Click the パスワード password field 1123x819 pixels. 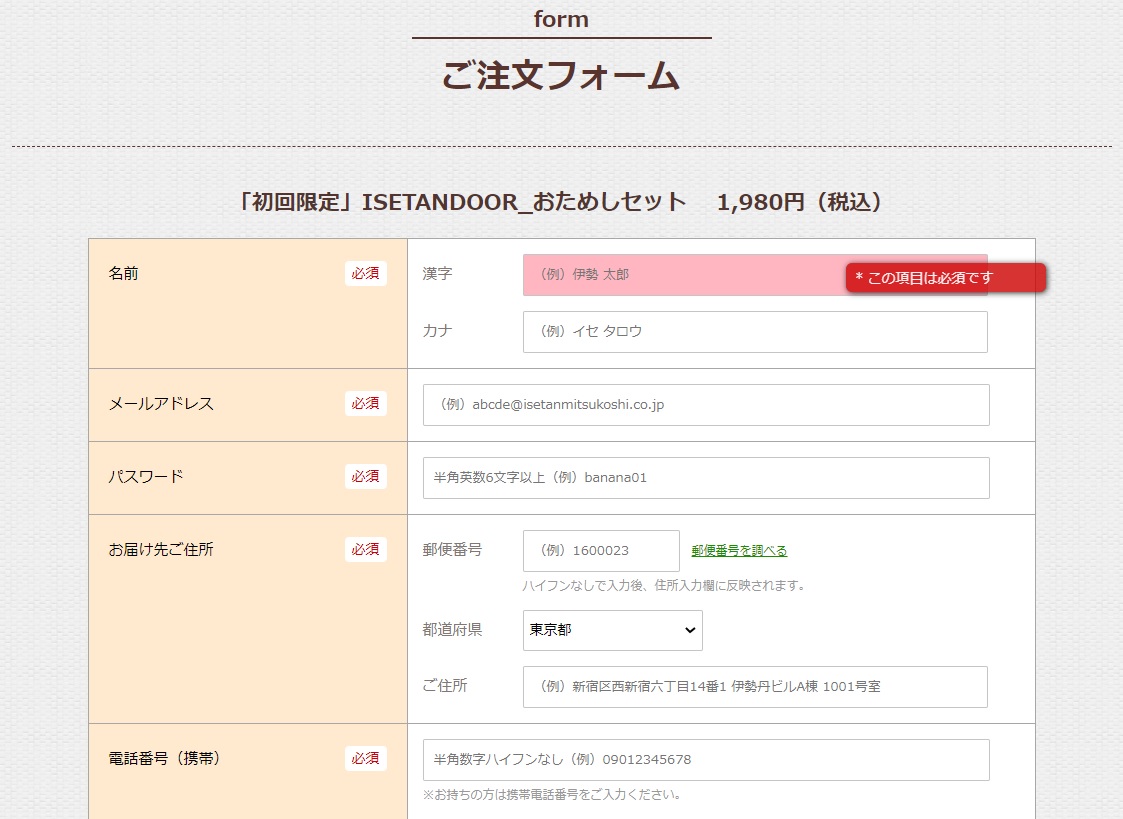point(706,478)
